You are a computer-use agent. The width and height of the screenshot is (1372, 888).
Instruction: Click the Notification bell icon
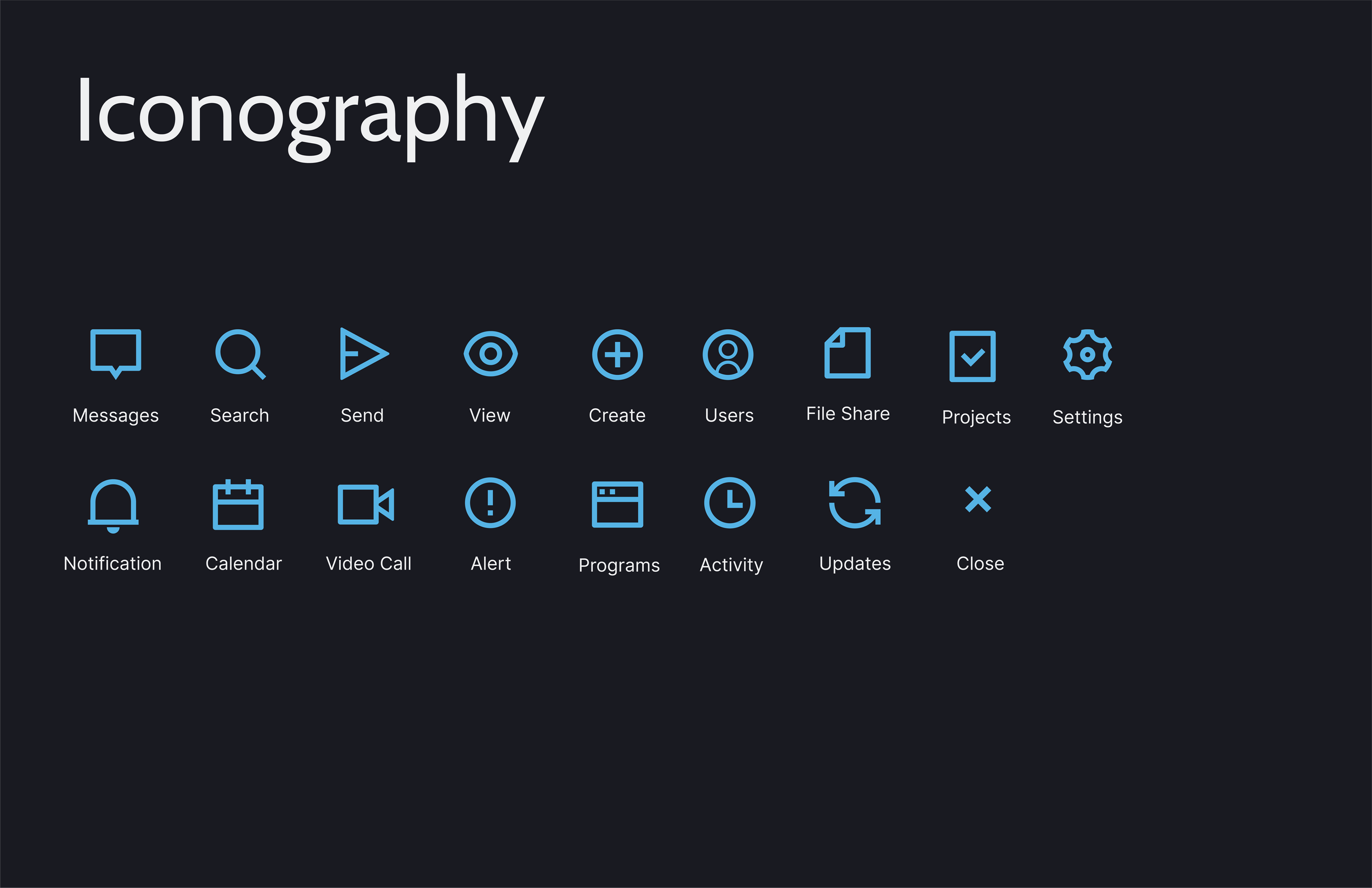[x=113, y=504]
